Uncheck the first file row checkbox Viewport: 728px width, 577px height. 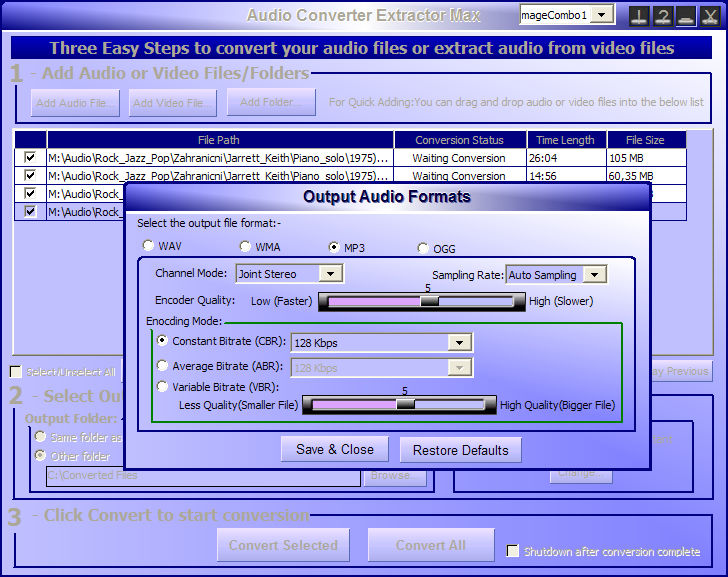pos(30,158)
